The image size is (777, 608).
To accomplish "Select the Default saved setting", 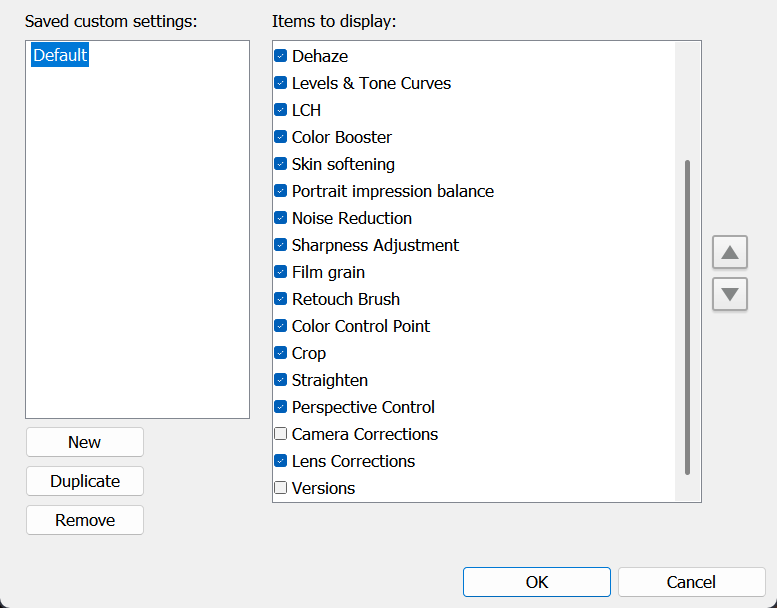I will [x=60, y=56].
